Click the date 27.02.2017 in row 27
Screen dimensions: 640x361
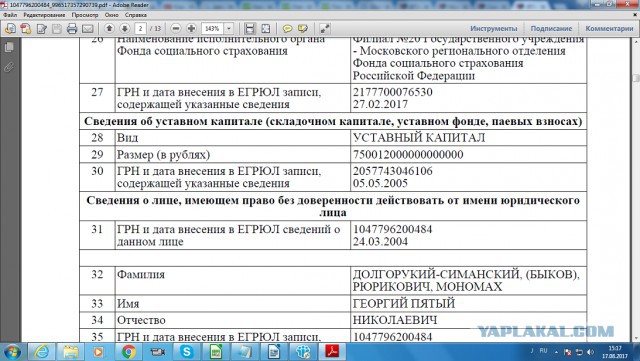[380, 104]
